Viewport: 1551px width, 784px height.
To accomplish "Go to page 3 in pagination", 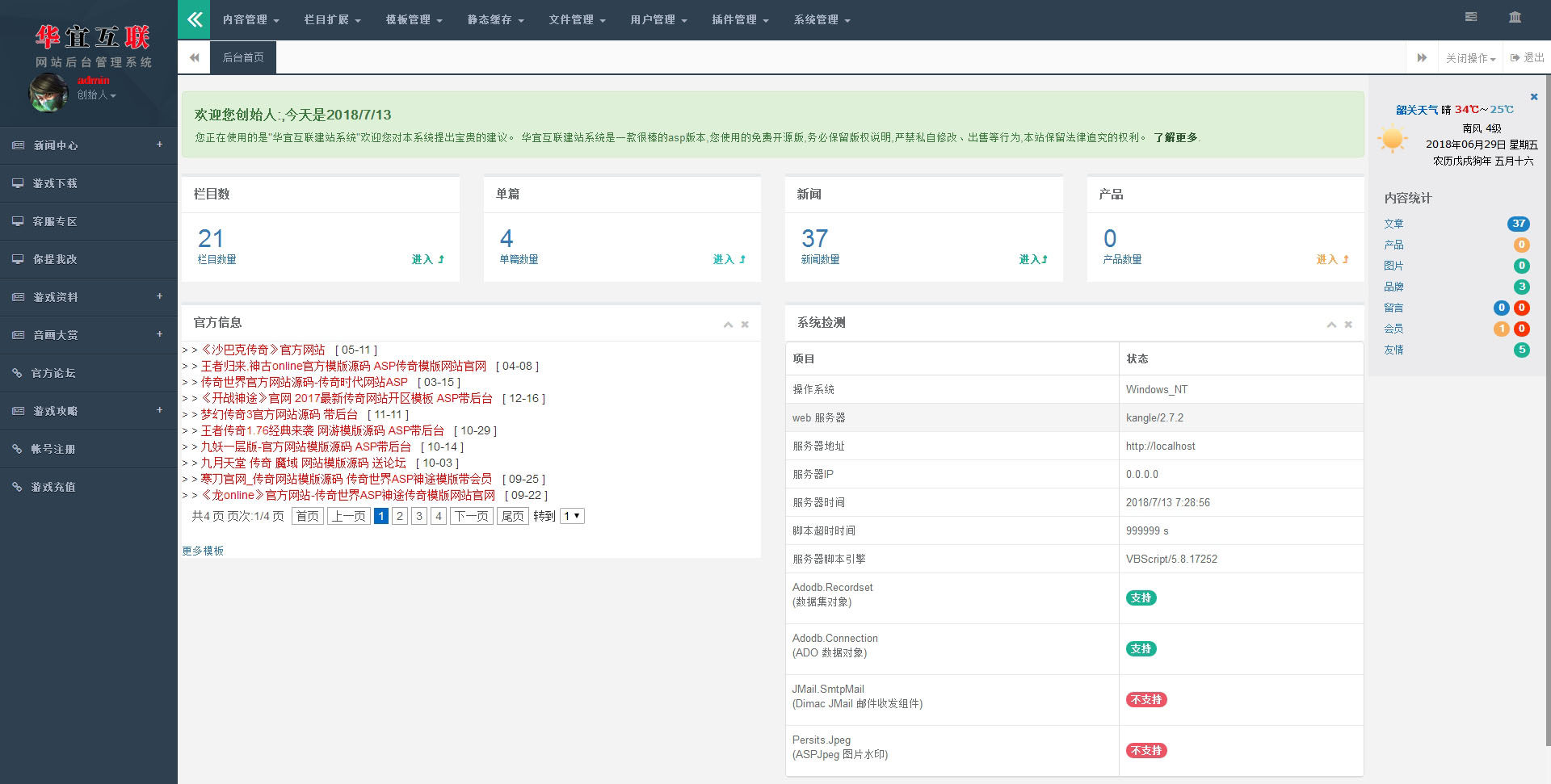I will [418, 516].
